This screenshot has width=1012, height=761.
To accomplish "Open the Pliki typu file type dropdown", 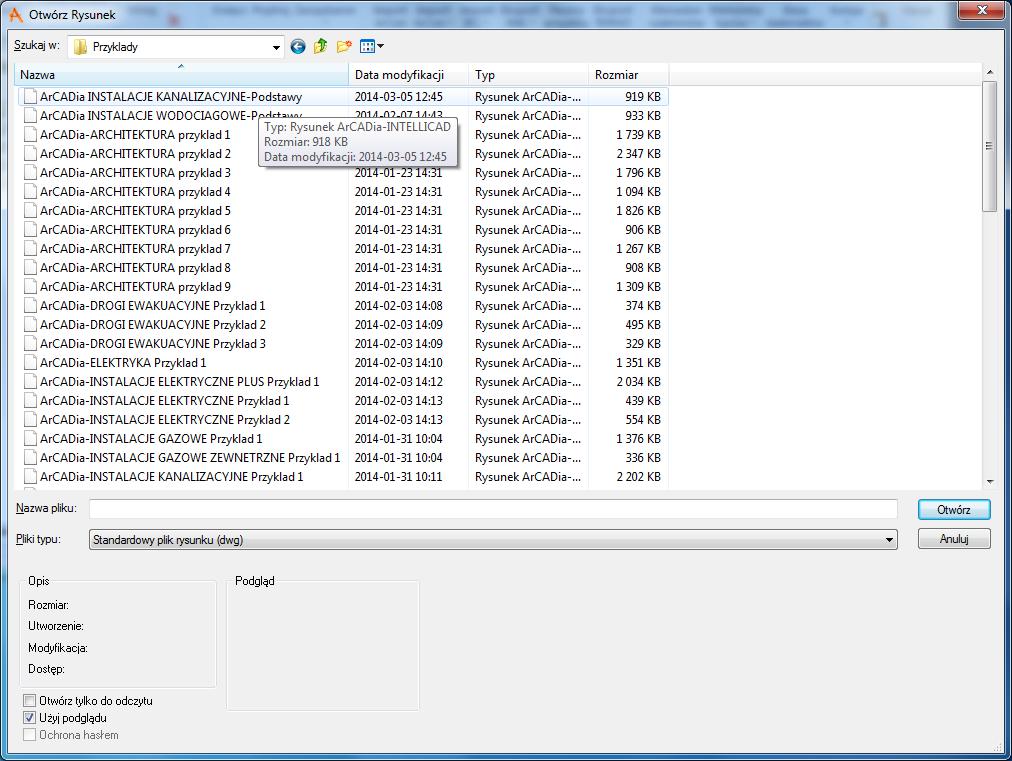I will coord(890,540).
